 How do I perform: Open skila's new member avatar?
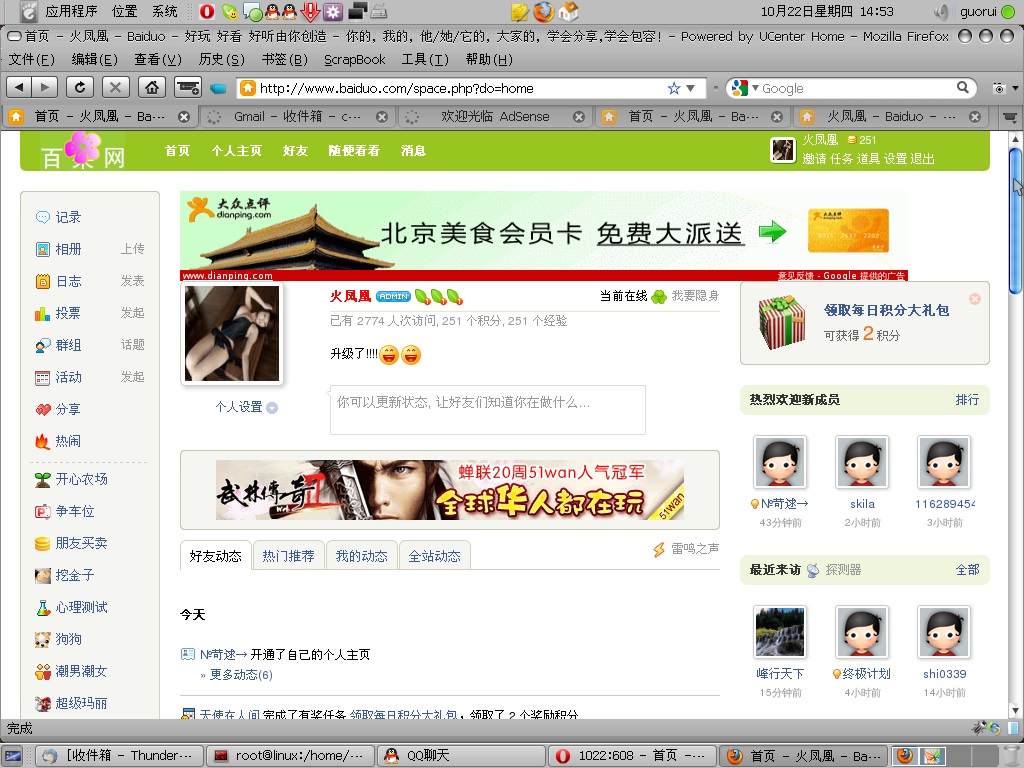pos(862,462)
